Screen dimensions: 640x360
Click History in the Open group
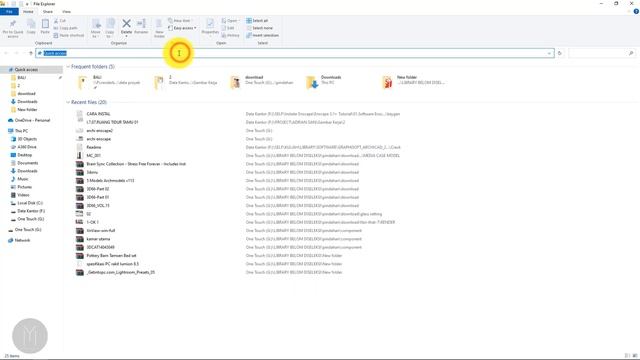click(x=231, y=36)
